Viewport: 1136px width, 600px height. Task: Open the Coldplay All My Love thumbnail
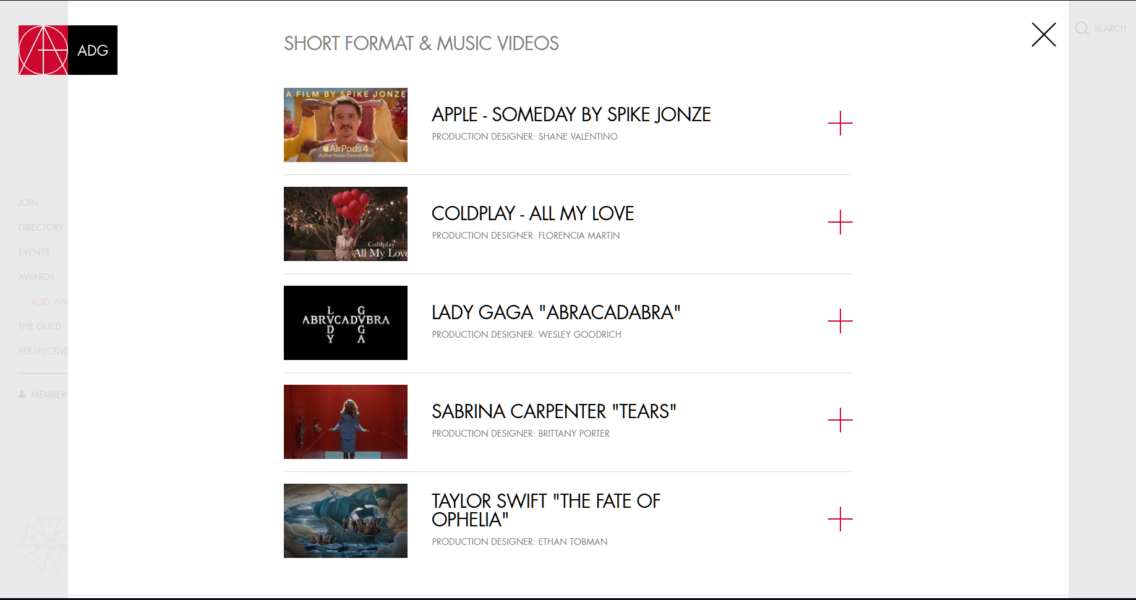tap(346, 224)
